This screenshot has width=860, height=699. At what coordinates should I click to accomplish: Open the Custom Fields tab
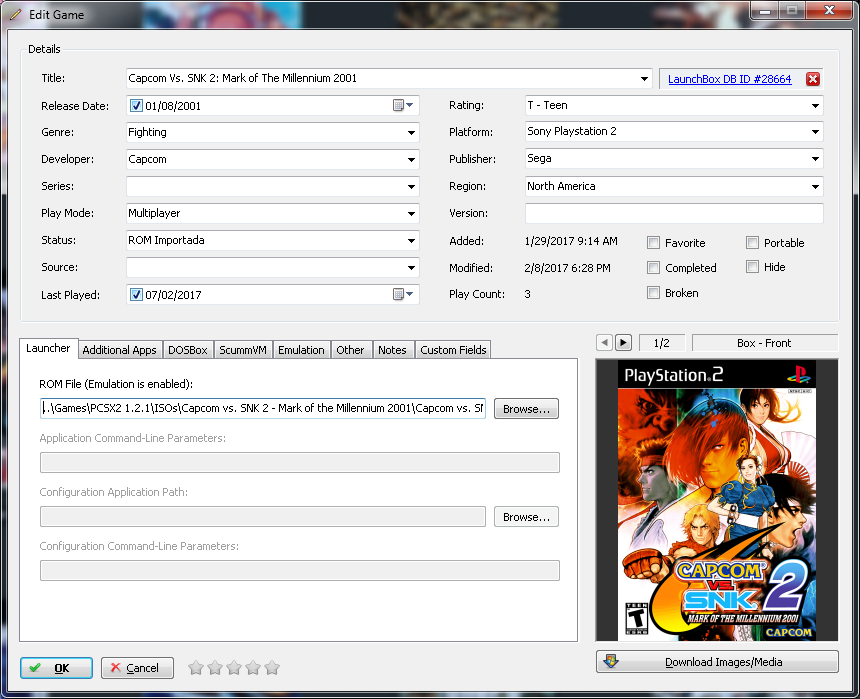(x=453, y=350)
